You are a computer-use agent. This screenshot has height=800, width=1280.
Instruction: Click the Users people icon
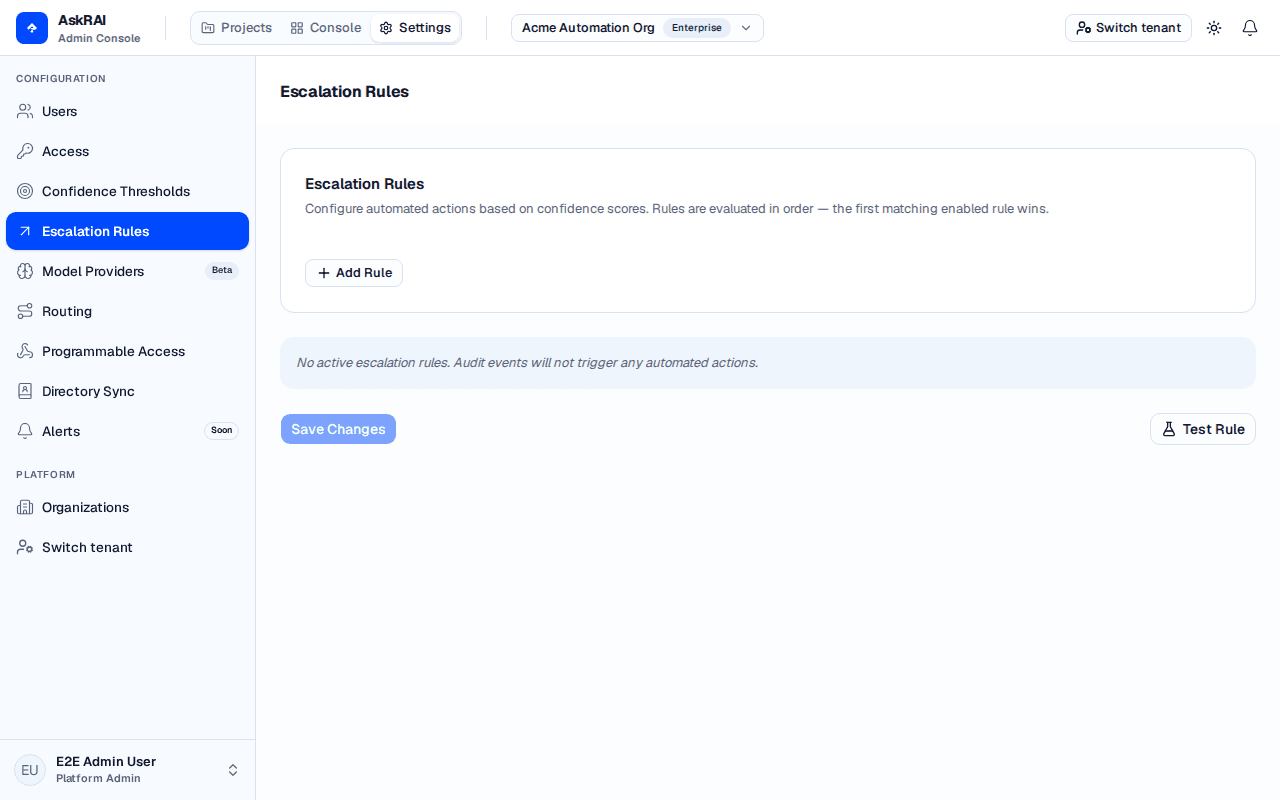tap(25, 111)
